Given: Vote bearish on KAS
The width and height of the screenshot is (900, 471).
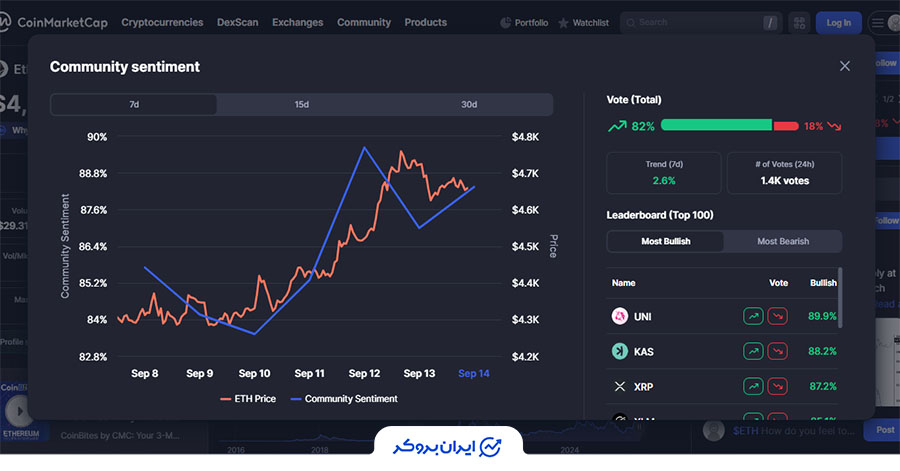Looking at the screenshot, I should [776, 351].
